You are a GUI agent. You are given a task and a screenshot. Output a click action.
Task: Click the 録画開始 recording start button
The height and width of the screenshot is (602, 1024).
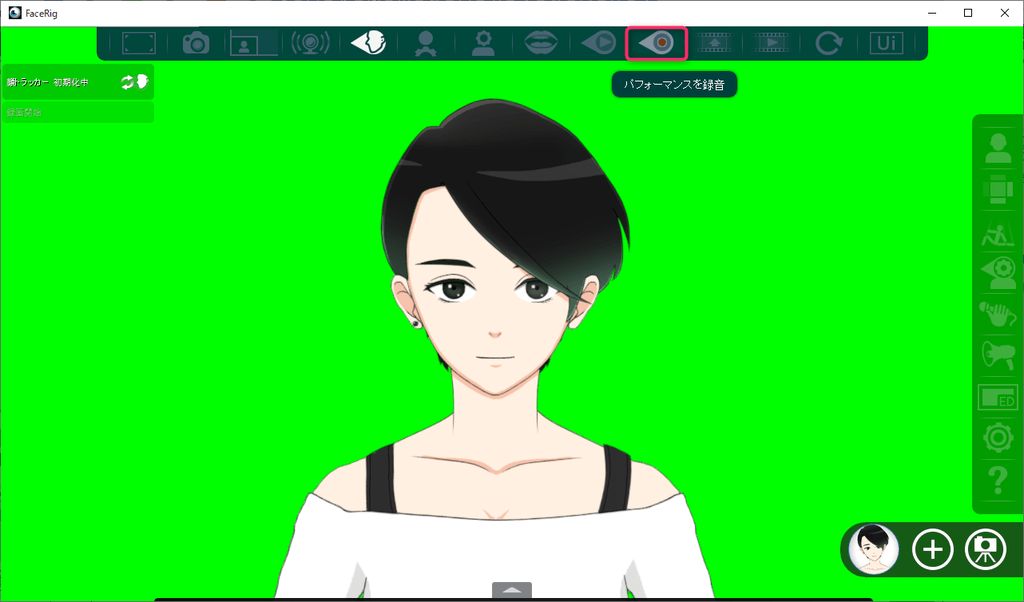coord(77,112)
